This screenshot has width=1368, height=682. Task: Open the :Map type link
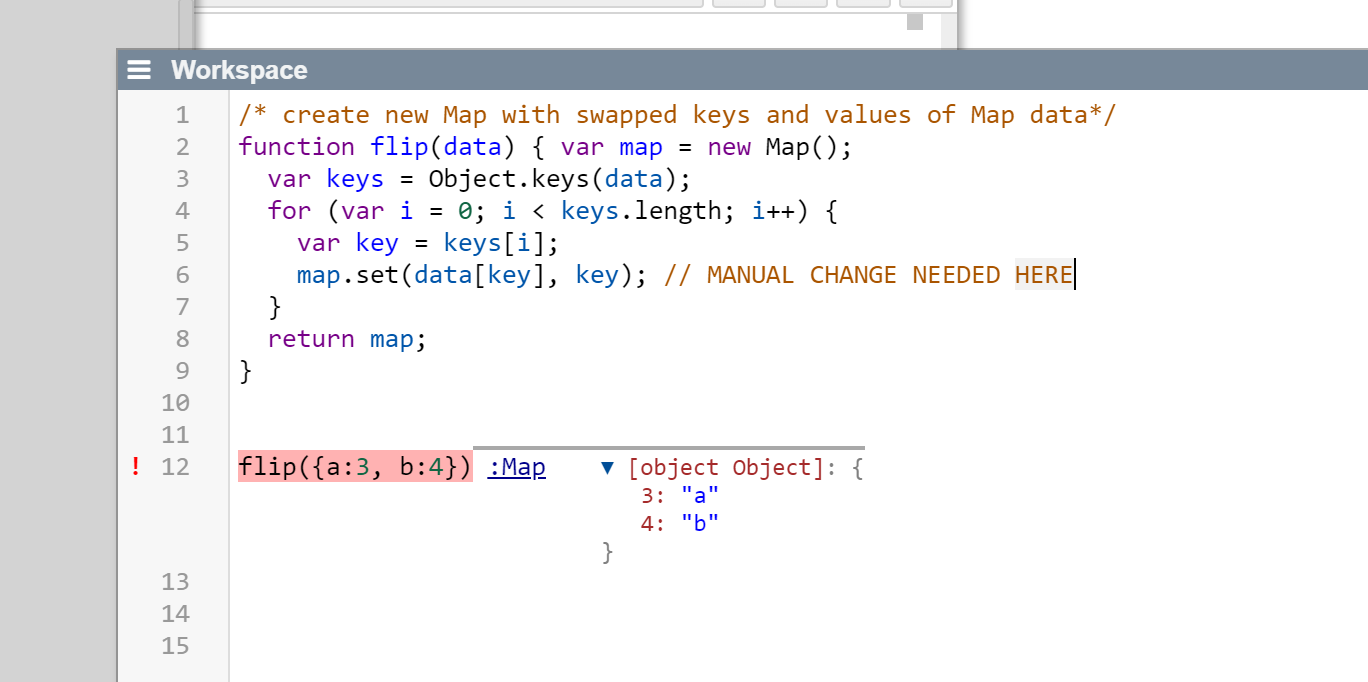click(516, 467)
